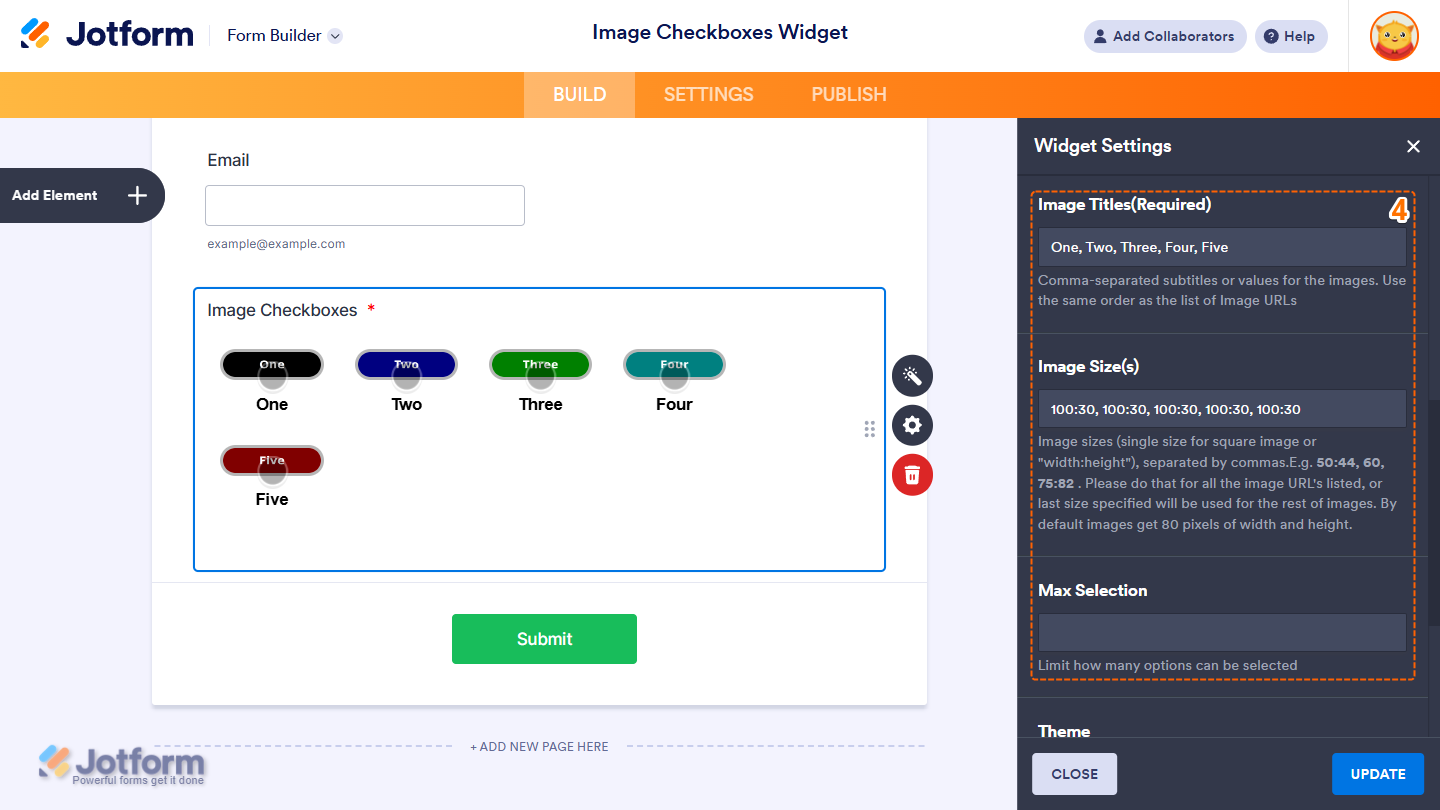The height and width of the screenshot is (810, 1440).
Task: Click the UPDATE button
Action: click(x=1377, y=773)
